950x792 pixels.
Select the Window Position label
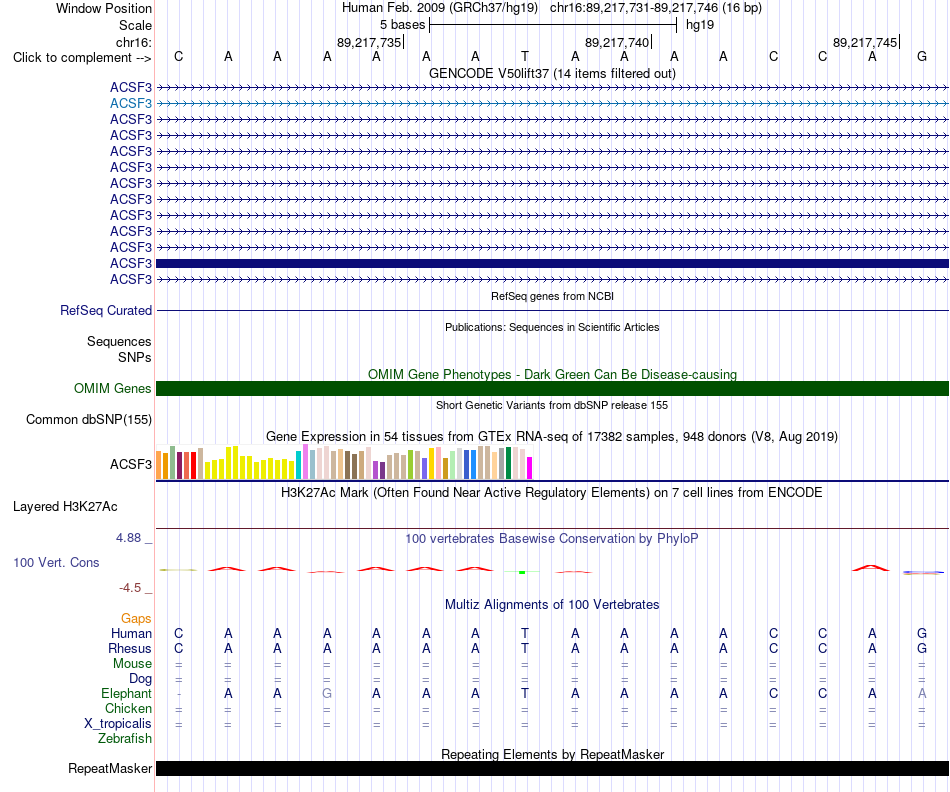[x=104, y=8]
